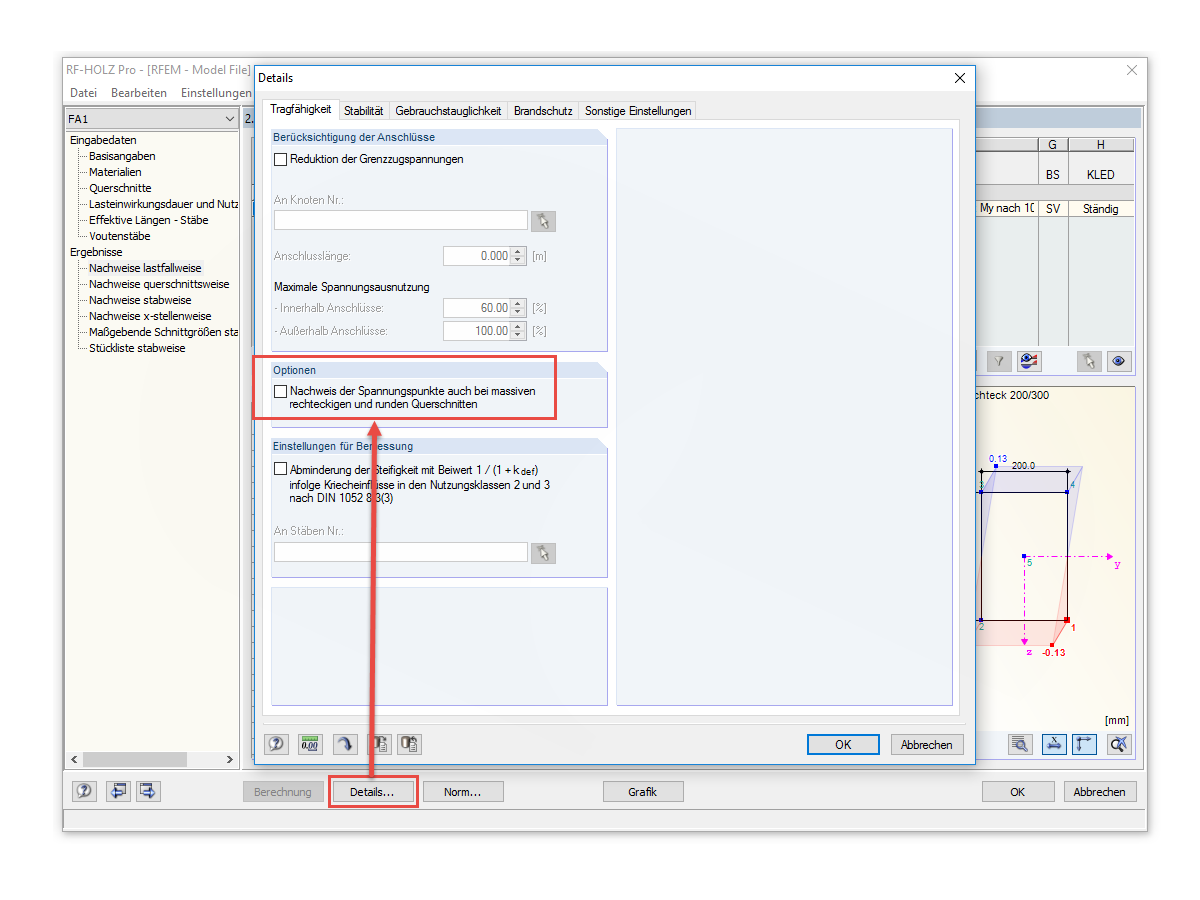Click the Details... button

[x=372, y=792]
